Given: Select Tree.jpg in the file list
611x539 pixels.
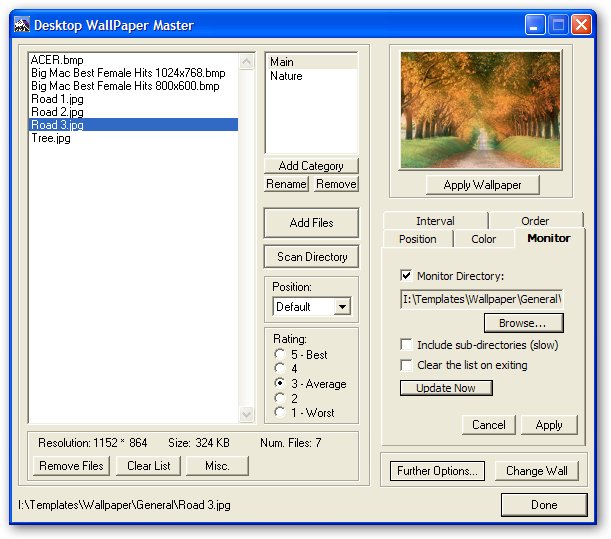Looking at the screenshot, I should pos(51,138).
